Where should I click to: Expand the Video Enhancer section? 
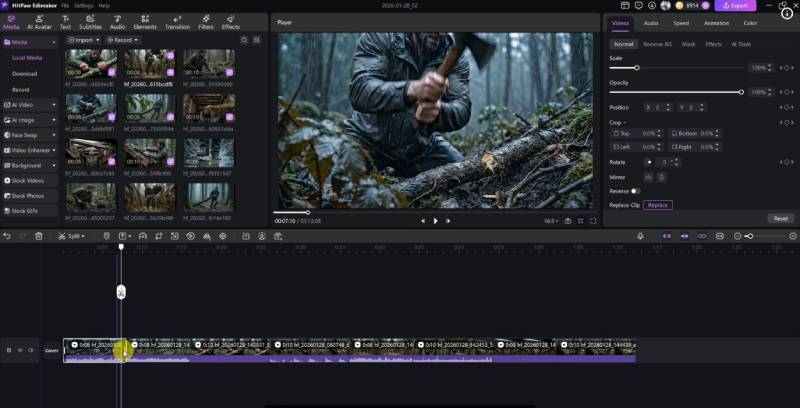click(x=54, y=150)
